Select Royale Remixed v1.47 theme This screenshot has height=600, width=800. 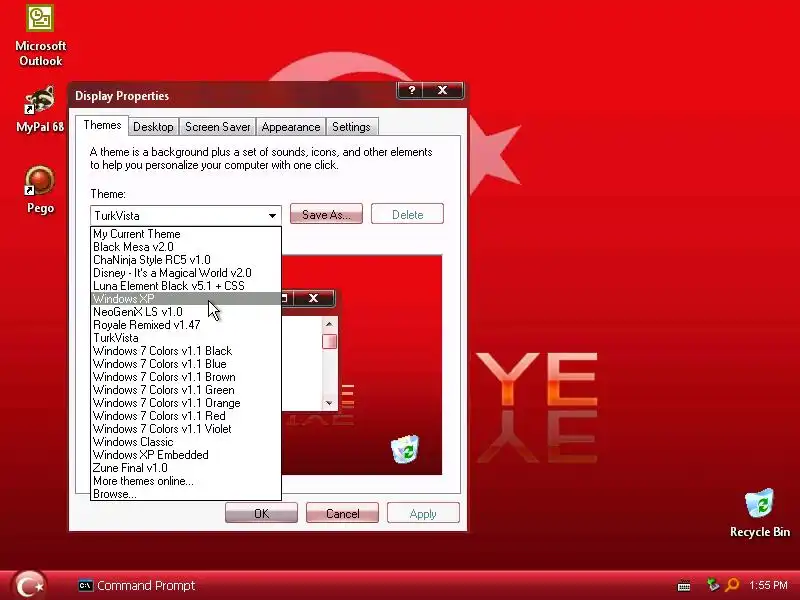point(186,325)
